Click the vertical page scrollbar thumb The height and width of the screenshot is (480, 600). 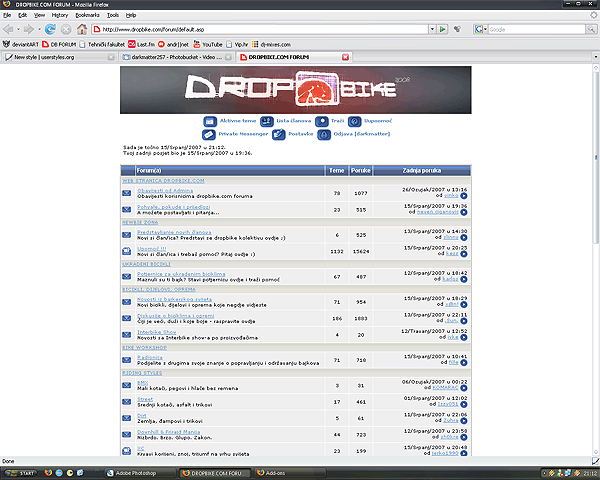pyautogui.click(x=595, y=157)
